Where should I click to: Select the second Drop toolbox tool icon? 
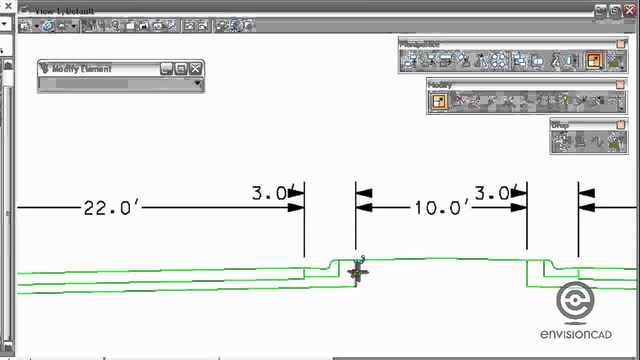(580, 142)
